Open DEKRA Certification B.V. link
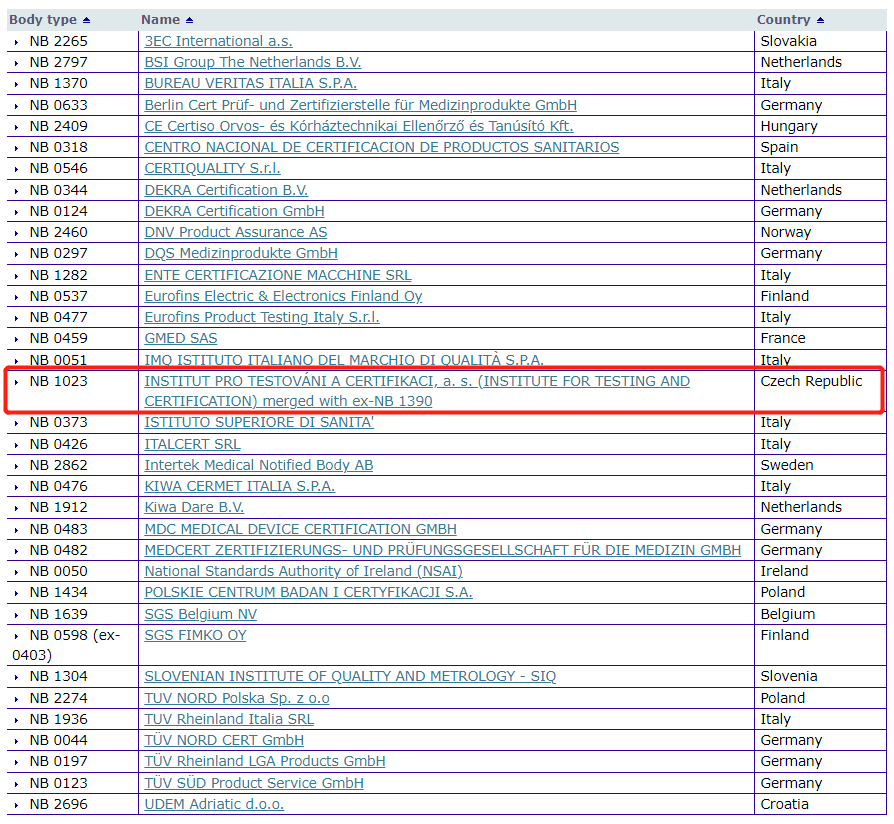Viewport: 894px width, 824px height. coord(226,190)
